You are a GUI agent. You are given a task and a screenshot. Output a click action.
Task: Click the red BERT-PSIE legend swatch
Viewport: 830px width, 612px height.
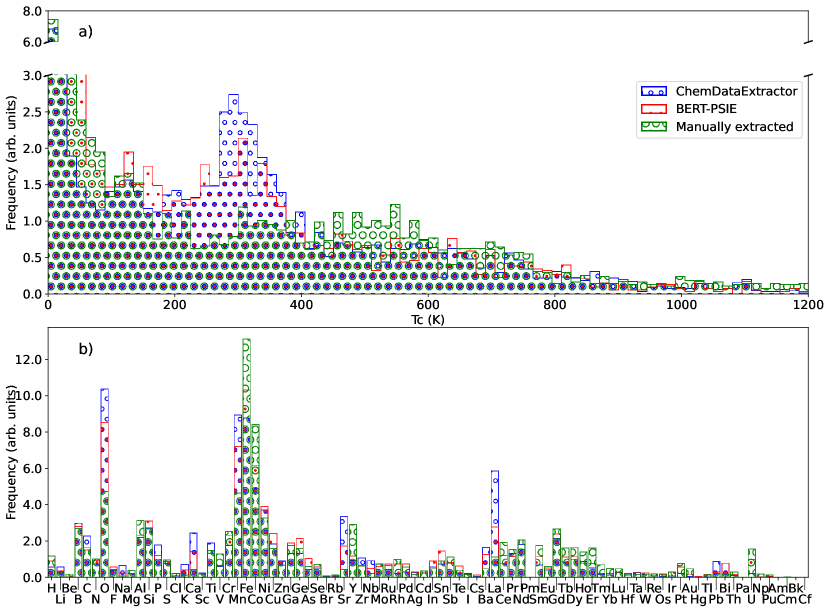tap(654, 109)
